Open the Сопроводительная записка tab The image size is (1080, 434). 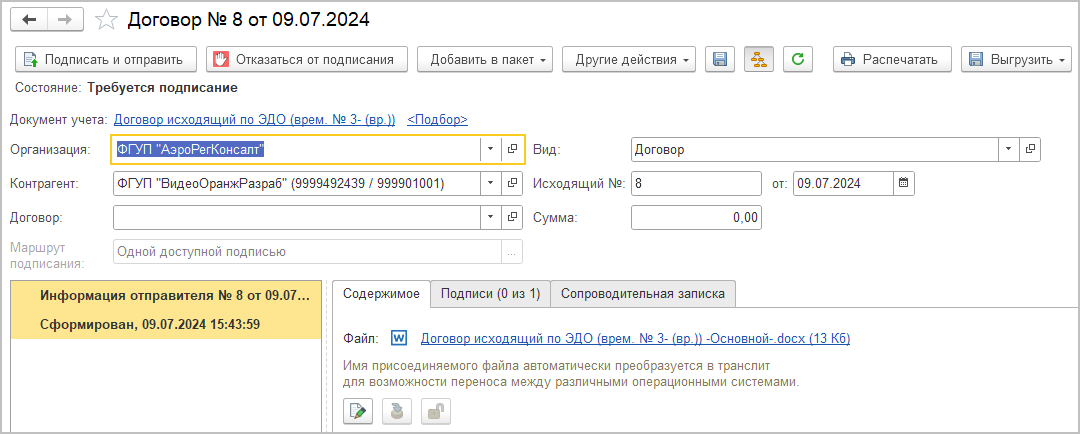click(644, 294)
